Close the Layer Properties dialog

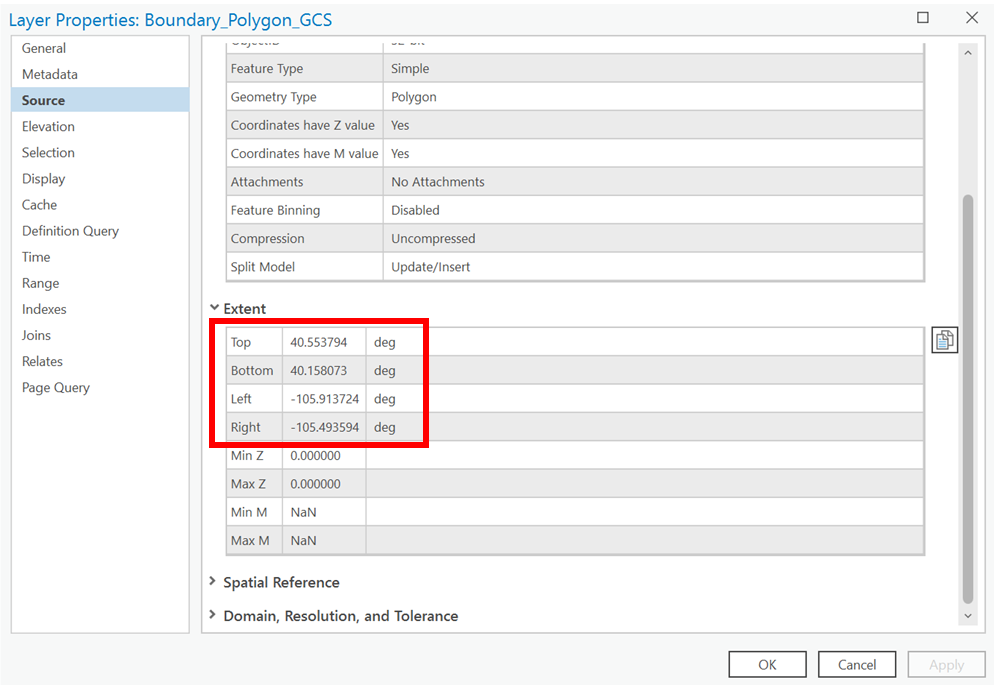(x=971, y=18)
